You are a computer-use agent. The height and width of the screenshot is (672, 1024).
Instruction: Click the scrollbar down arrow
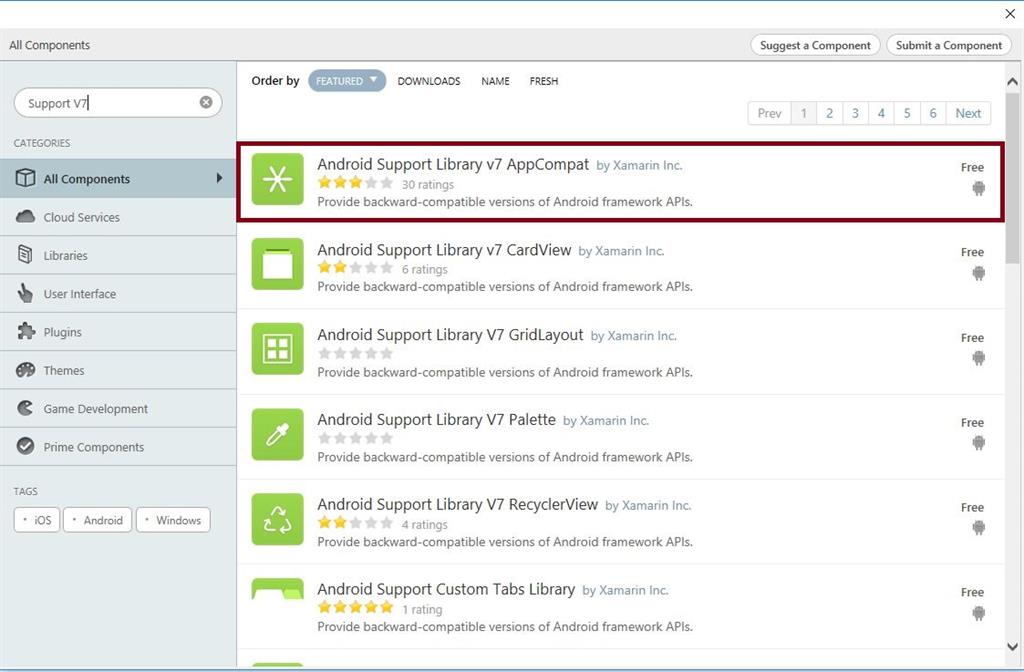tap(1012, 647)
